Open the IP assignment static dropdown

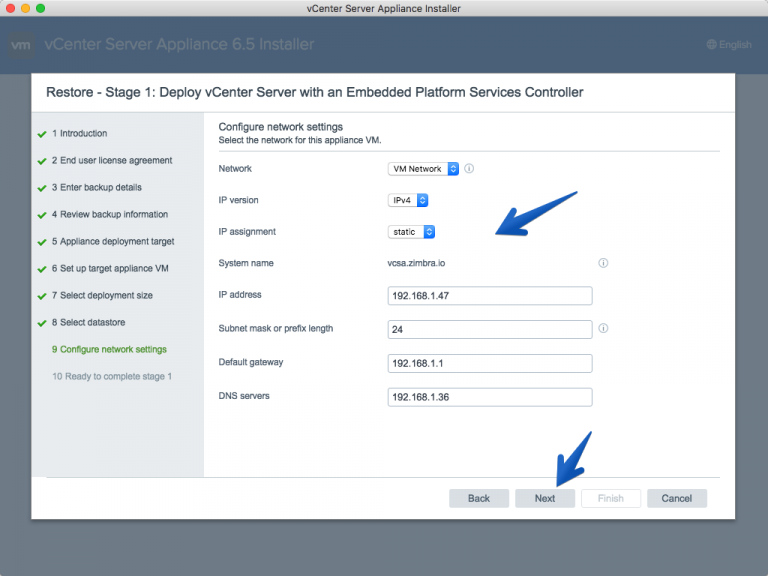click(411, 232)
